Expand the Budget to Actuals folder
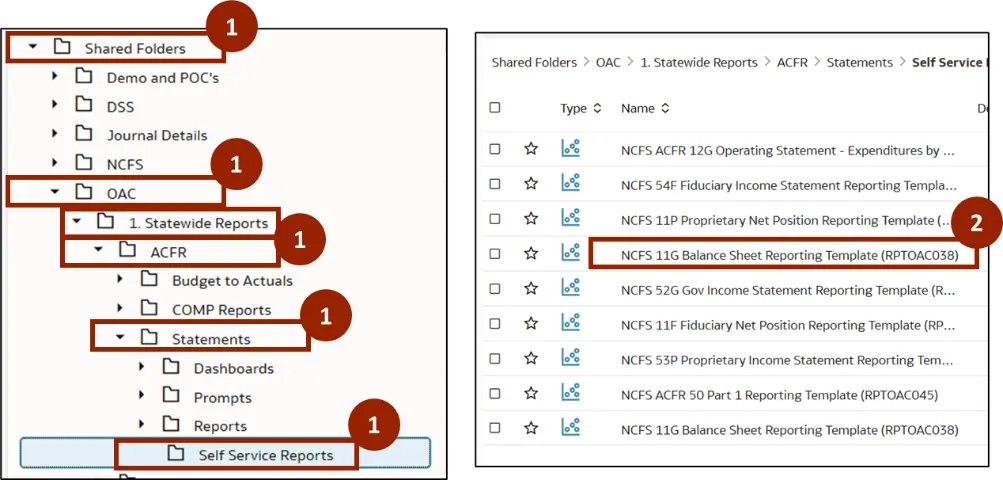The image size is (1003, 480). click(x=121, y=280)
